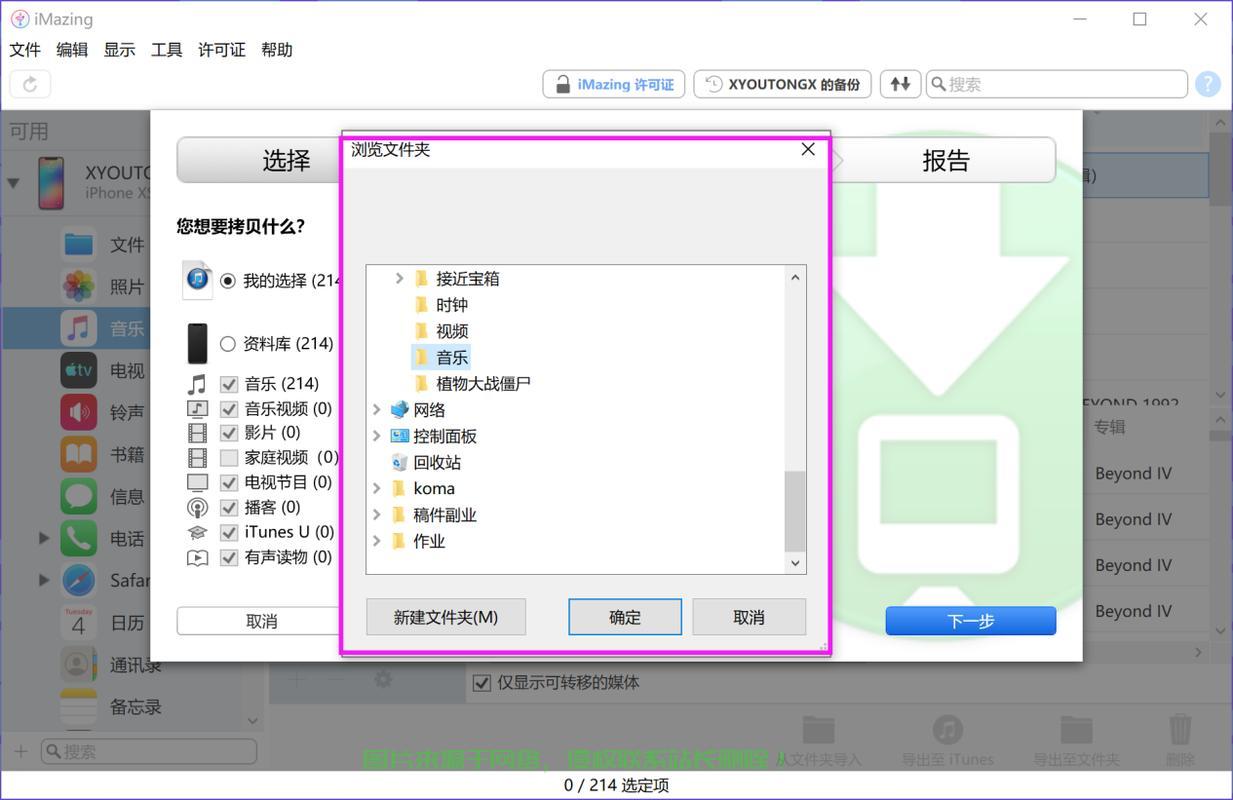
Task: Open the 许可证 menu
Action: point(221,50)
